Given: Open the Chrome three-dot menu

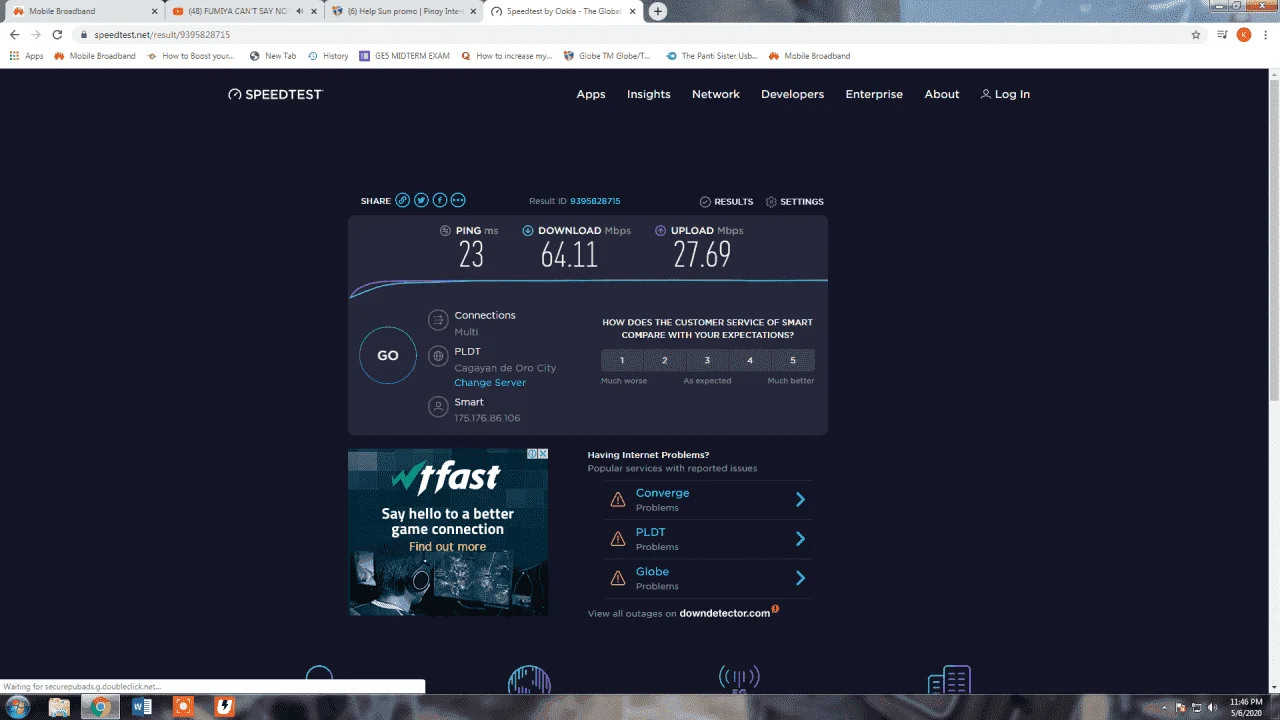Looking at the screenshot, I should 1266,34.
